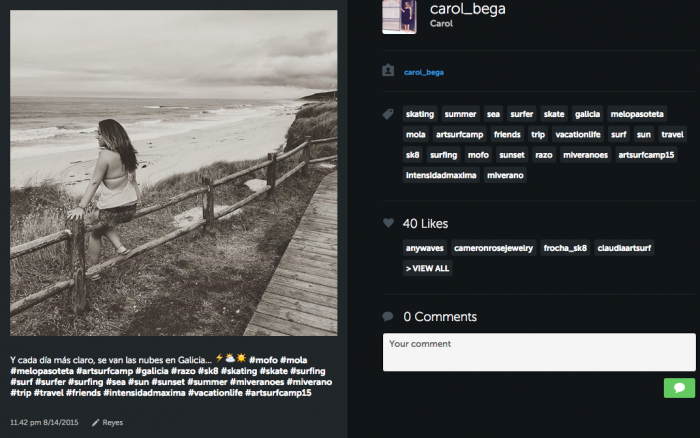Click the user badge icon beside carol_bega link
700x438 pixels.
(x=388, y=71)
